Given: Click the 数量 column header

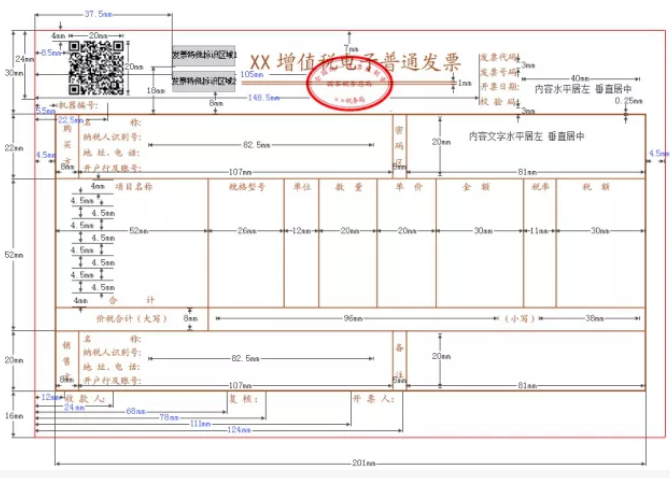Looking at the screenshot, I should [x=348, y=186].
